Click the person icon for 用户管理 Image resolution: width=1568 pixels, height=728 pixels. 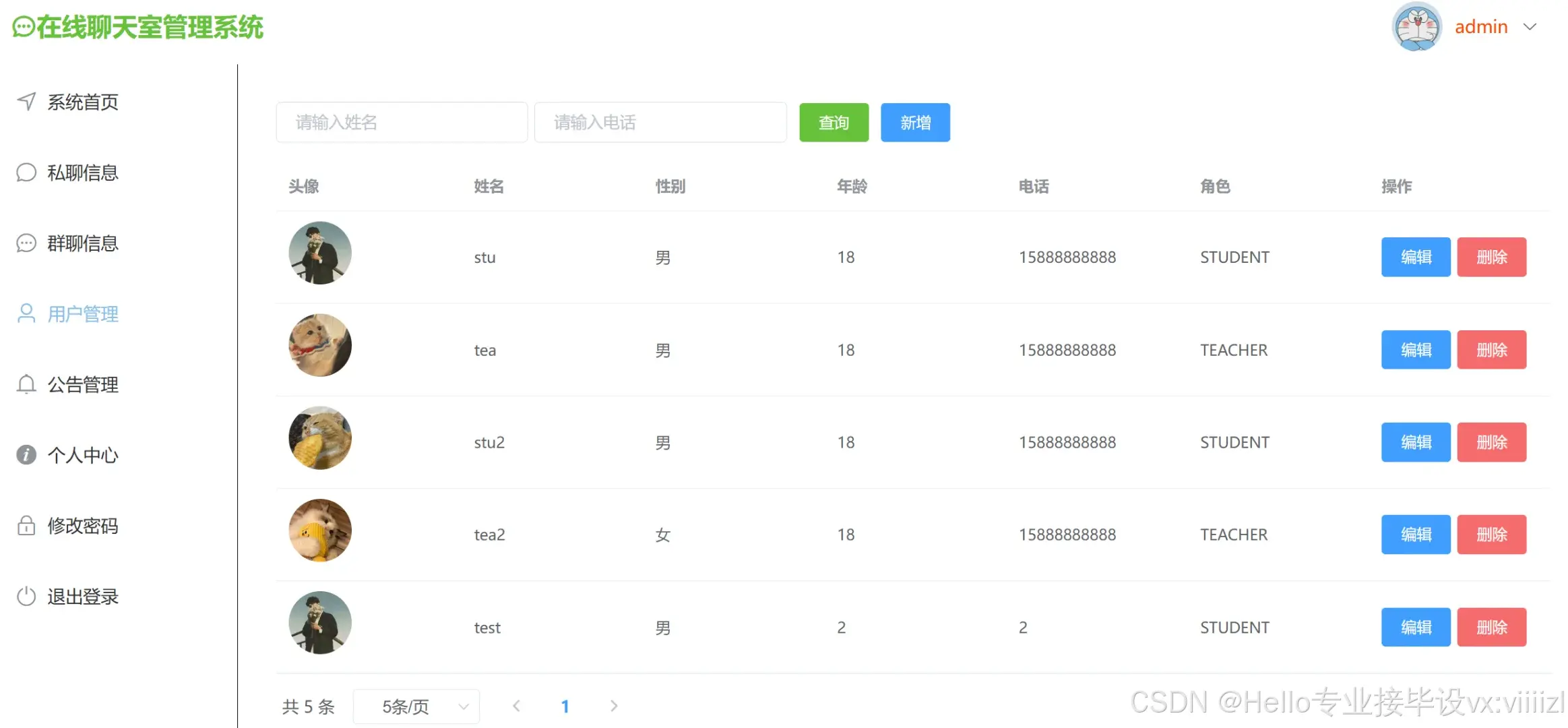(26, 313)
